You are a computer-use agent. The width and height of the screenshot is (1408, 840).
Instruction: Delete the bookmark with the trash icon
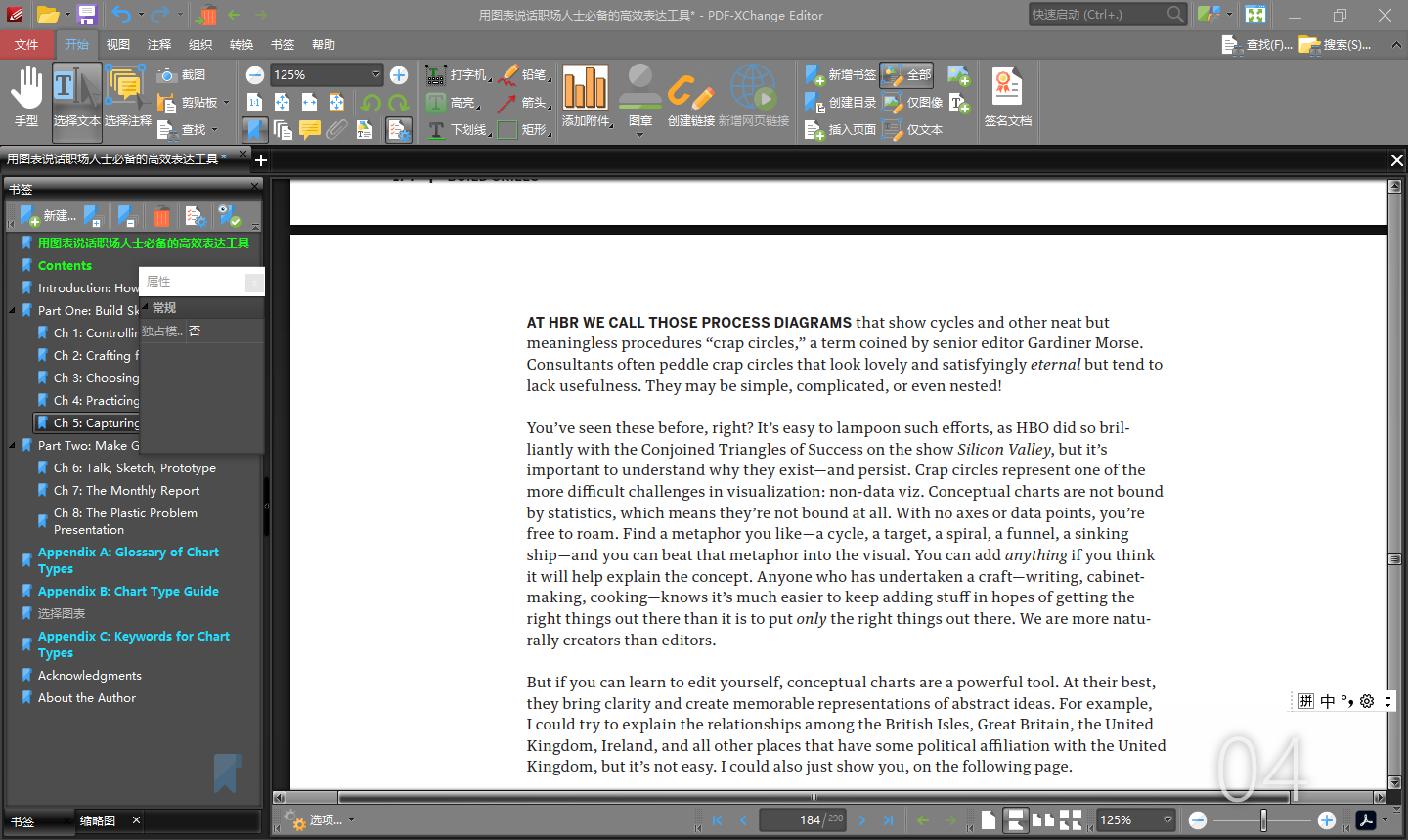tap(162, 216)
